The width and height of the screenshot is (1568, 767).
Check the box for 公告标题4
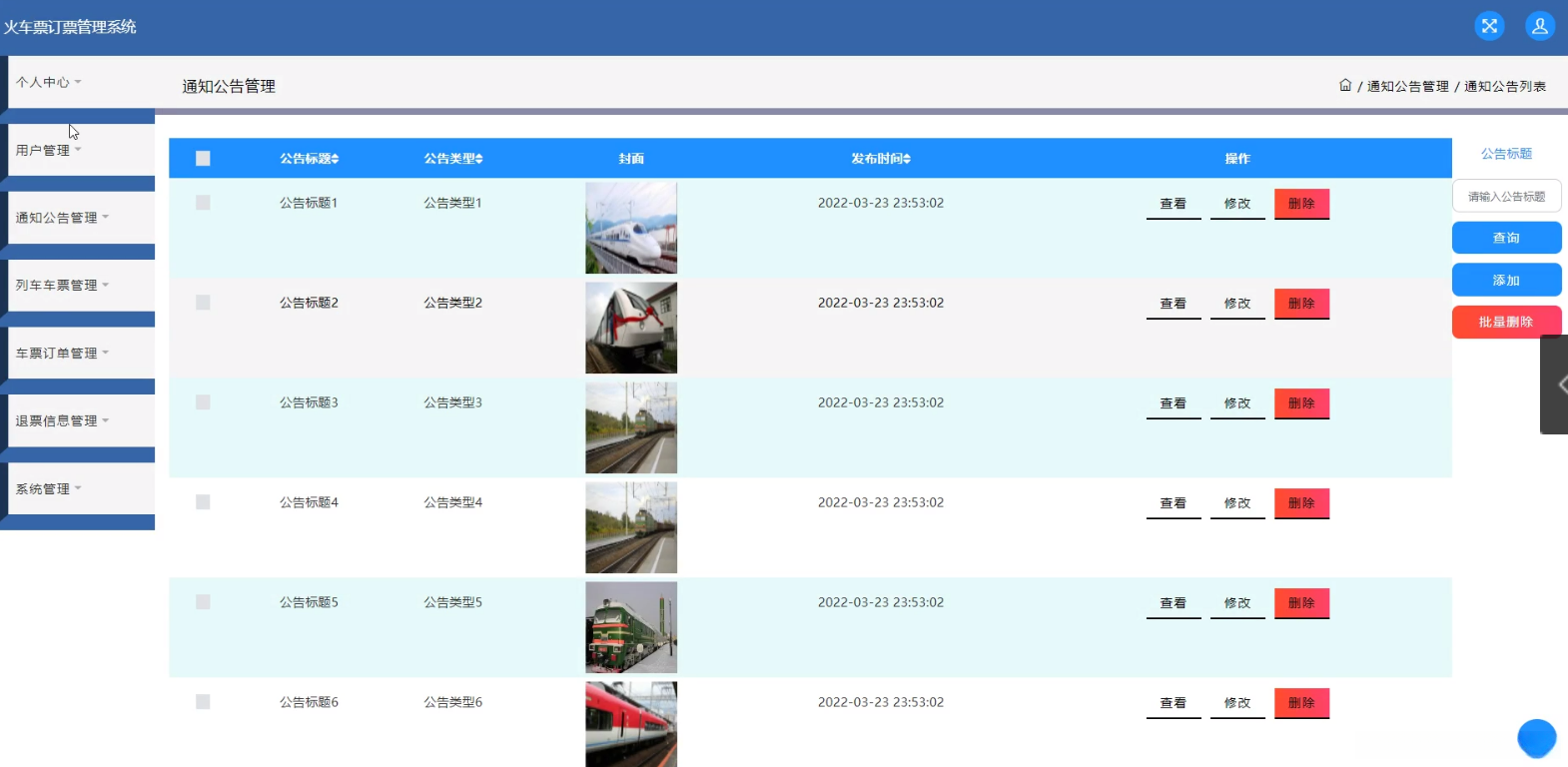pos(203,502)
